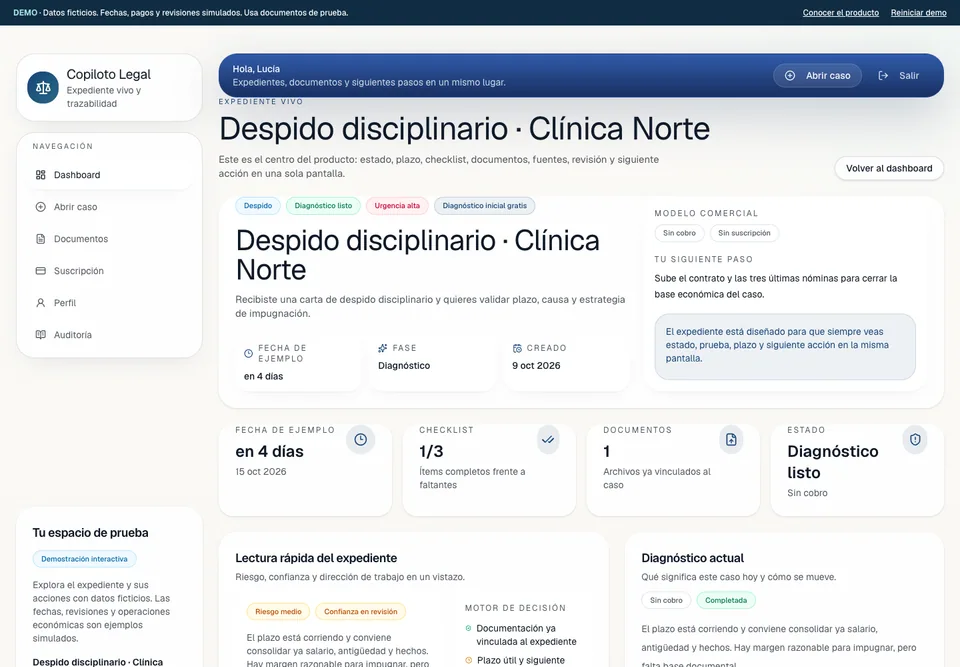
Task: Click the Despido tag chip
Action: [258, 206]
